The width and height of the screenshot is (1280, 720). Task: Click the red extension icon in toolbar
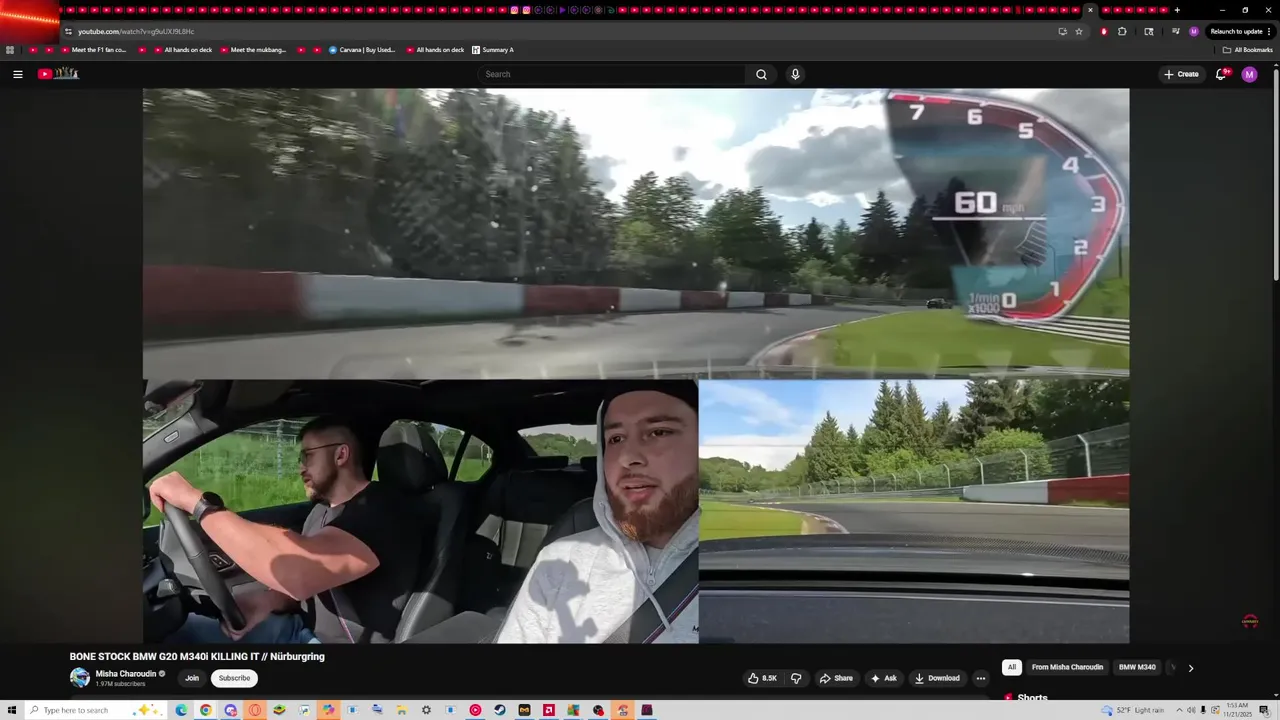click(1104, 31)
